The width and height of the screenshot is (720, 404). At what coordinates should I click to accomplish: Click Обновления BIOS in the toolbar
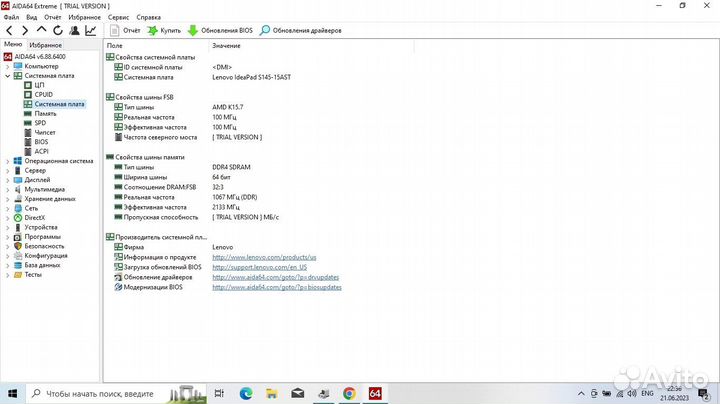click(220, 30)
